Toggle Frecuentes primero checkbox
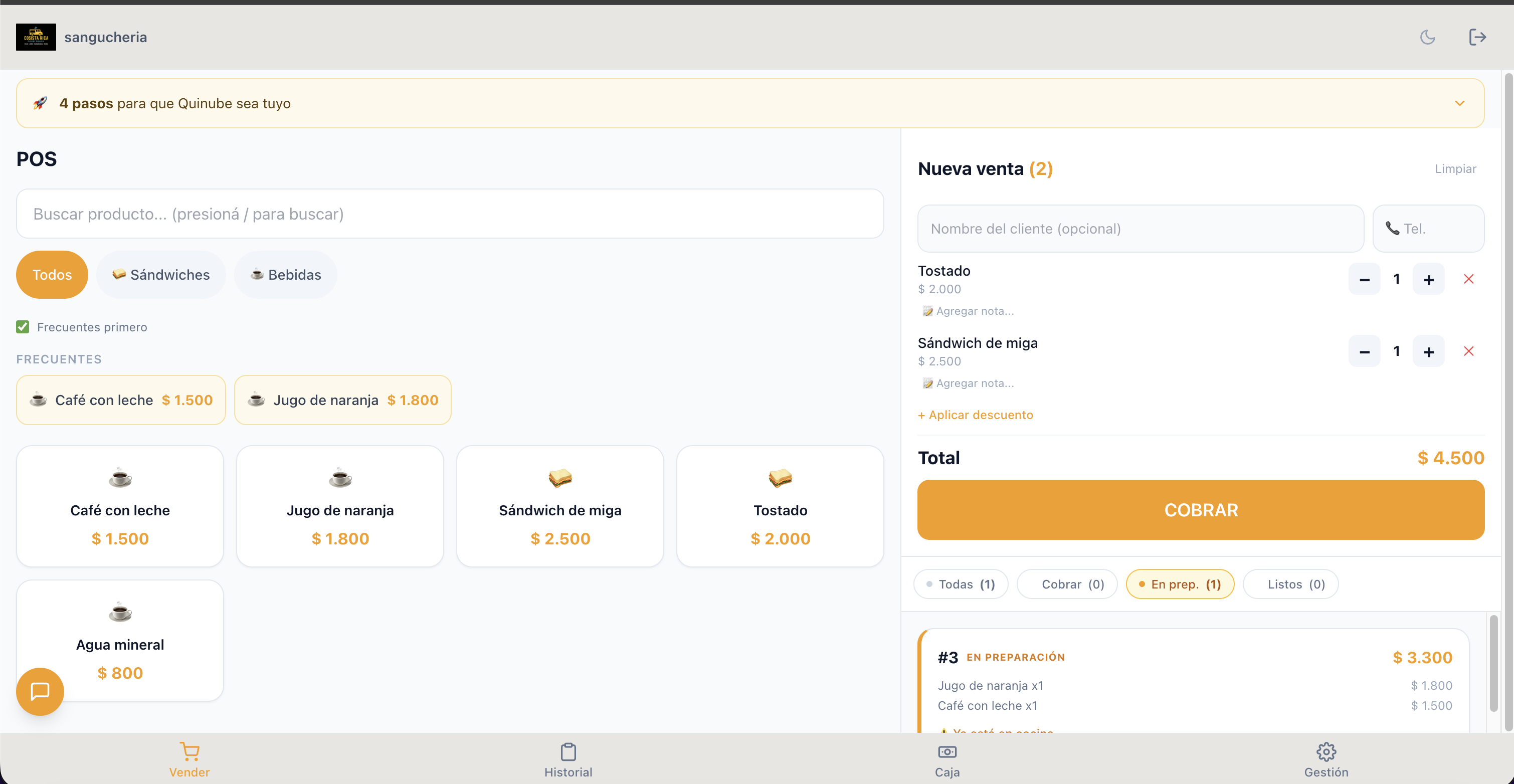This screenshot has width=1514, height=784. (23, 327)
